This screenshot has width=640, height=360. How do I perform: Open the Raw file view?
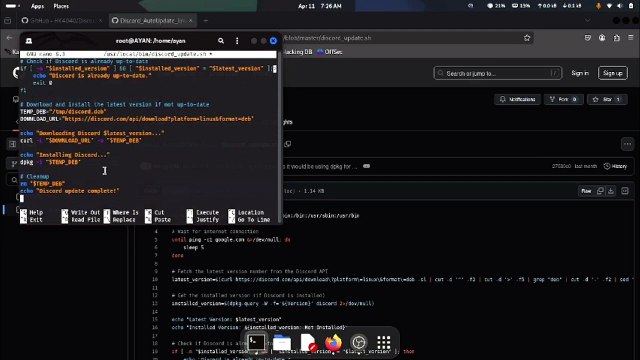click(x=586, y=191)
